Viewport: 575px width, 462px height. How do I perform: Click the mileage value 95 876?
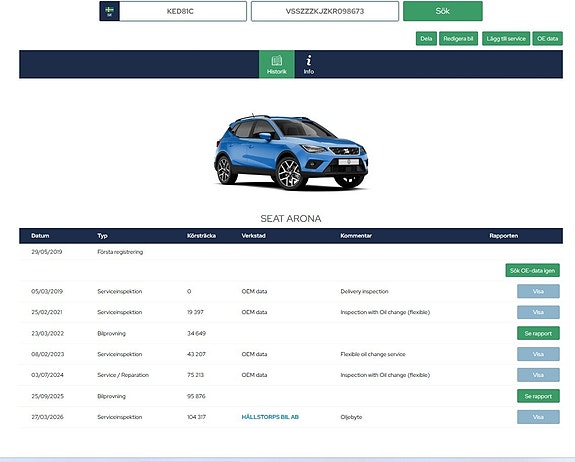pyautogui.click(x=196, y=396)
